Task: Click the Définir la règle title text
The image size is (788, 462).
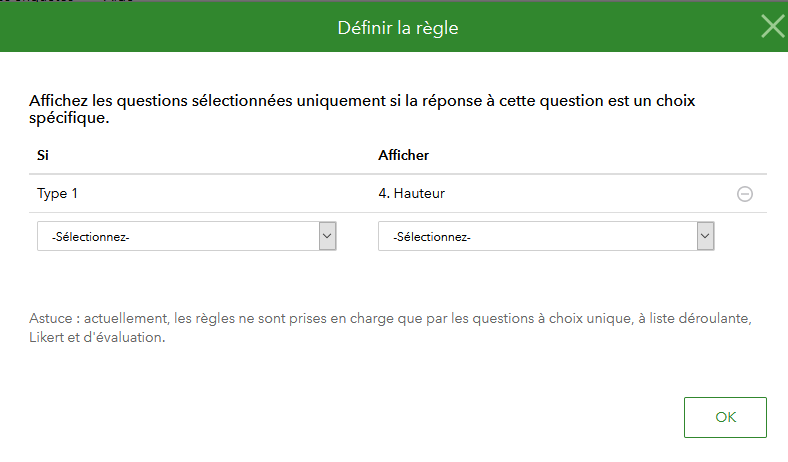Action: [x=398, y=28]
